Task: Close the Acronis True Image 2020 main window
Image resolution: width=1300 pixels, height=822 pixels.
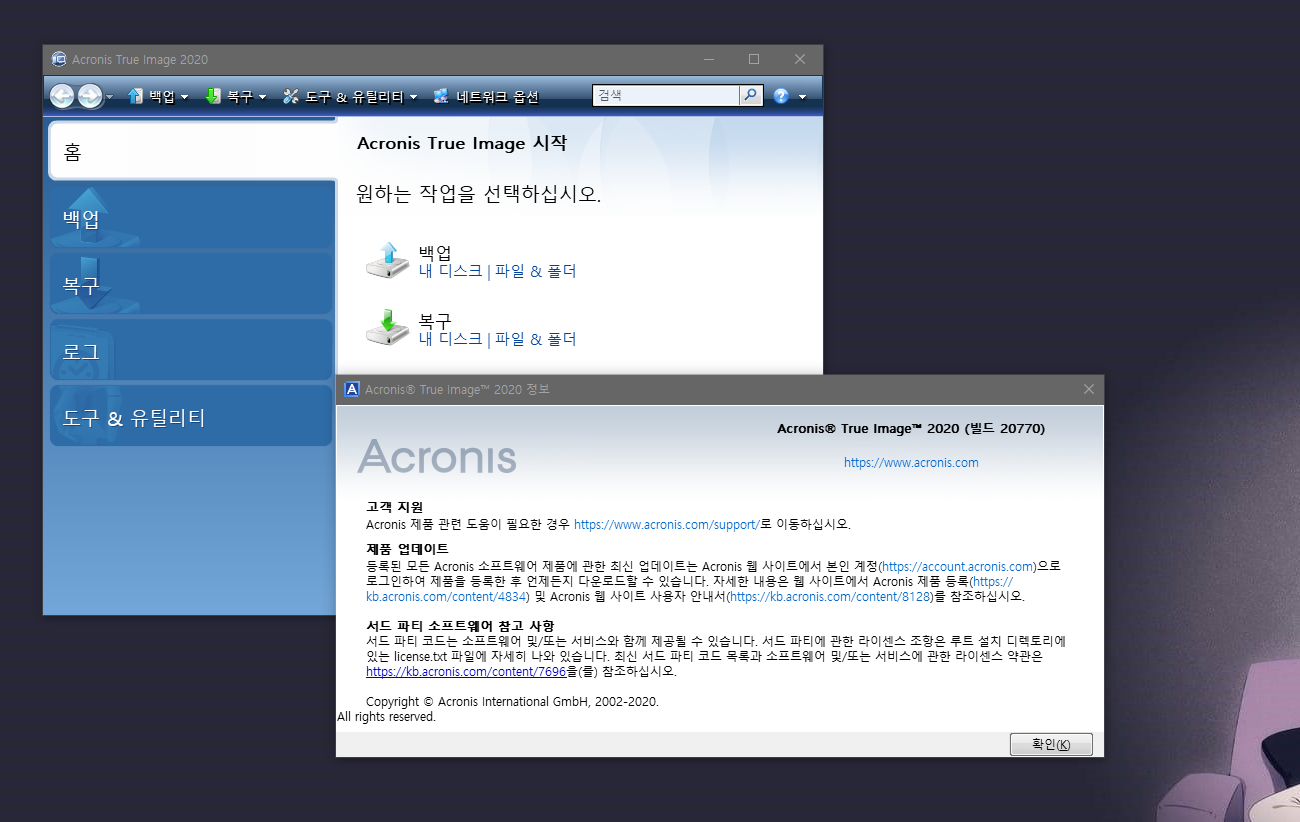Action: (800, 59)
